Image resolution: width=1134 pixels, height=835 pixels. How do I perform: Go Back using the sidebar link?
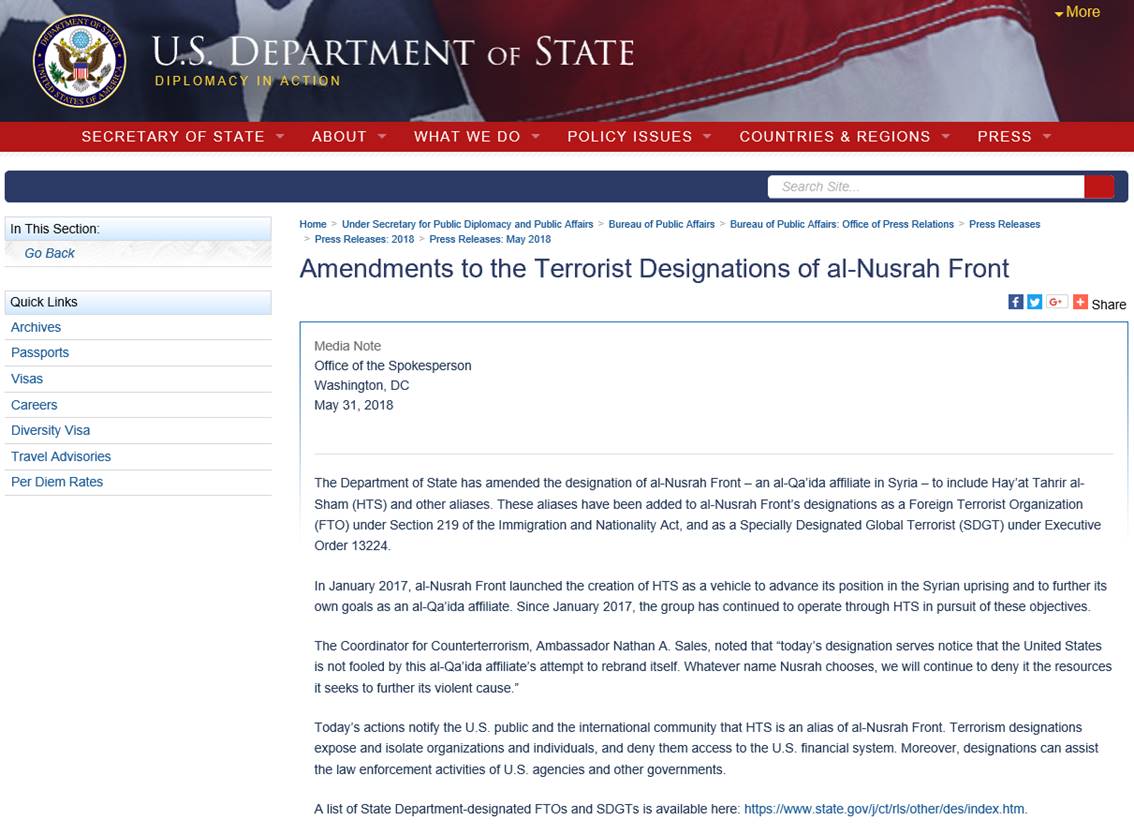tap(50, 253)
